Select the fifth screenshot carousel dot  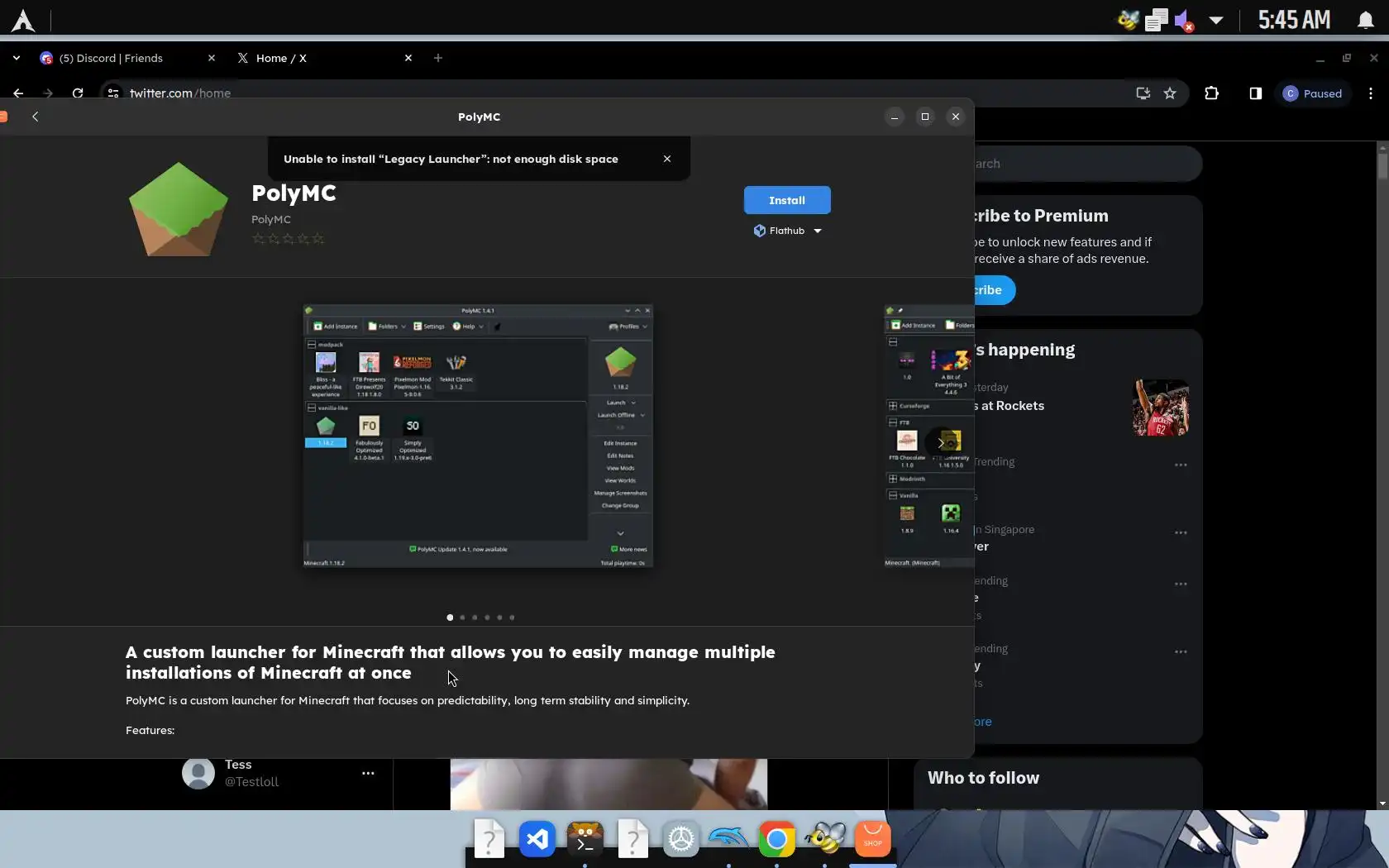click(x=499, y=618)
